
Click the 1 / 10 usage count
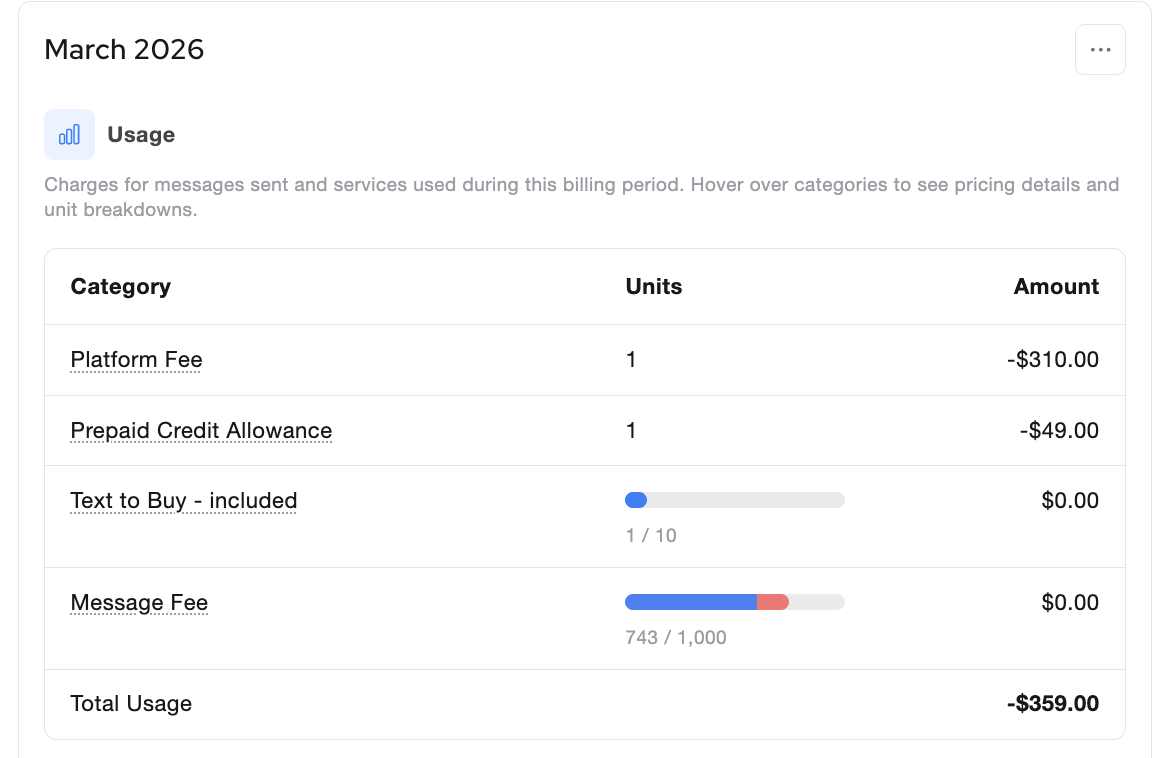(651, 536)
